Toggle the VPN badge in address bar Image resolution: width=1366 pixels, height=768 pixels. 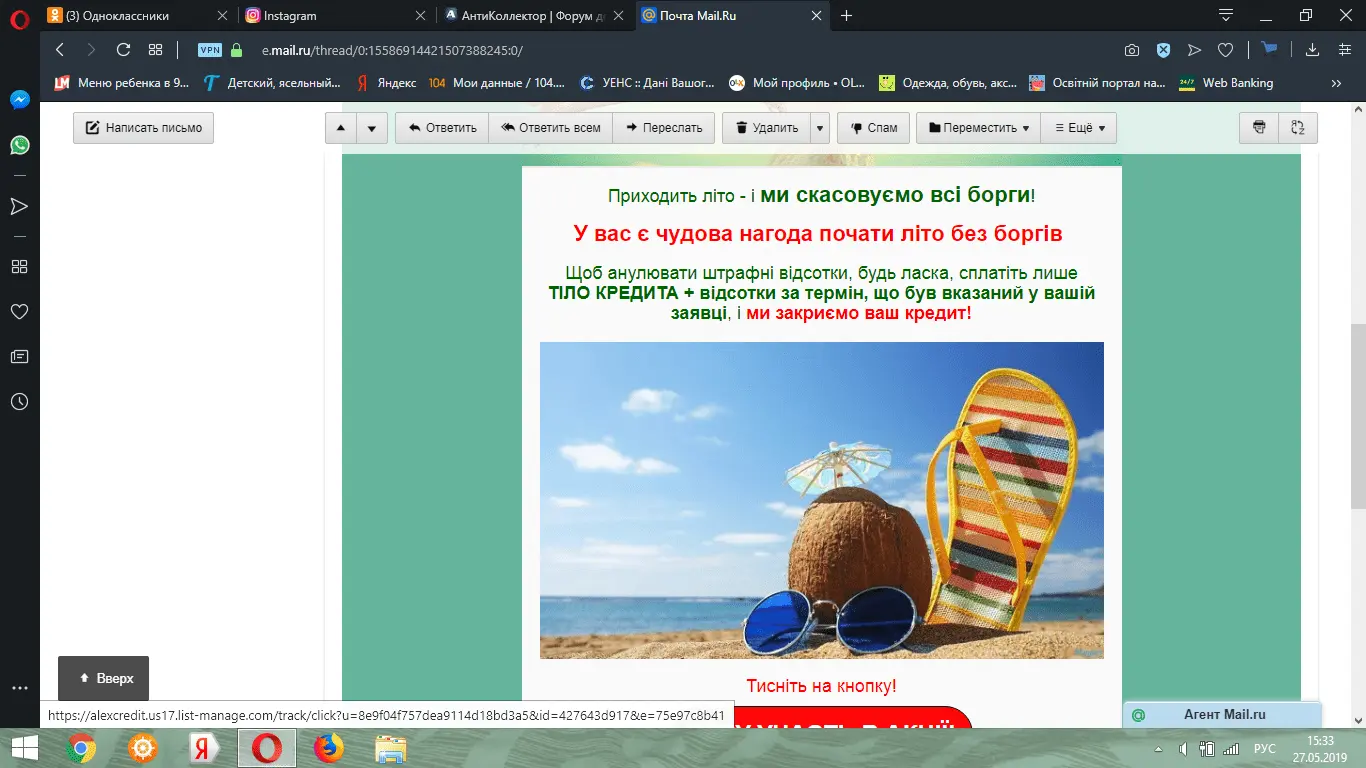210,50
